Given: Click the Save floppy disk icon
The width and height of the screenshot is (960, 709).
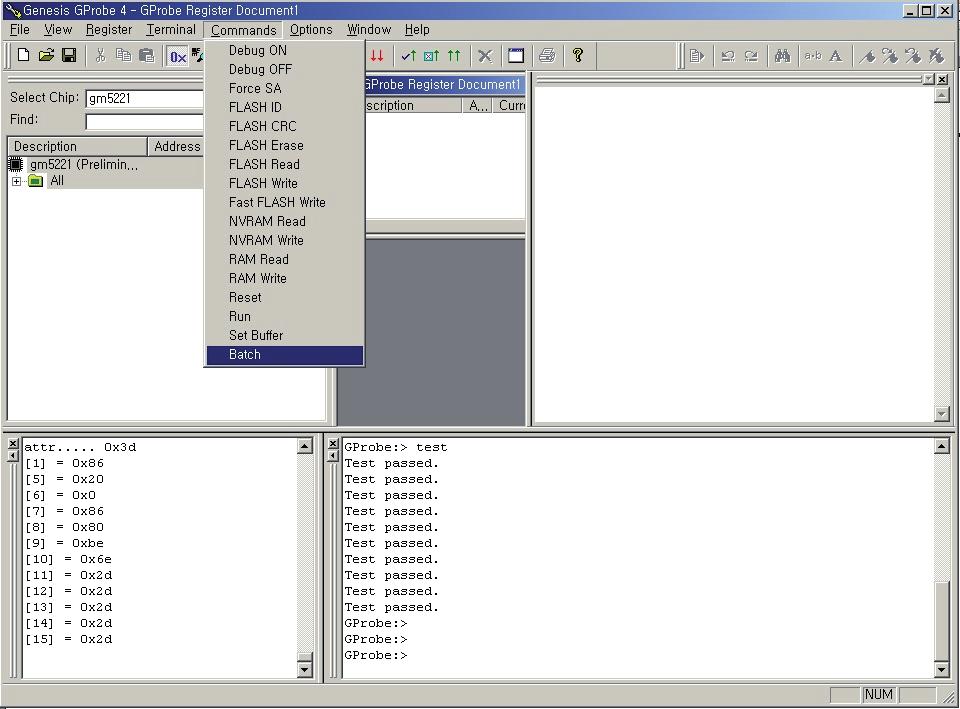Looking at the screenshot, I should tap(69, 55).
